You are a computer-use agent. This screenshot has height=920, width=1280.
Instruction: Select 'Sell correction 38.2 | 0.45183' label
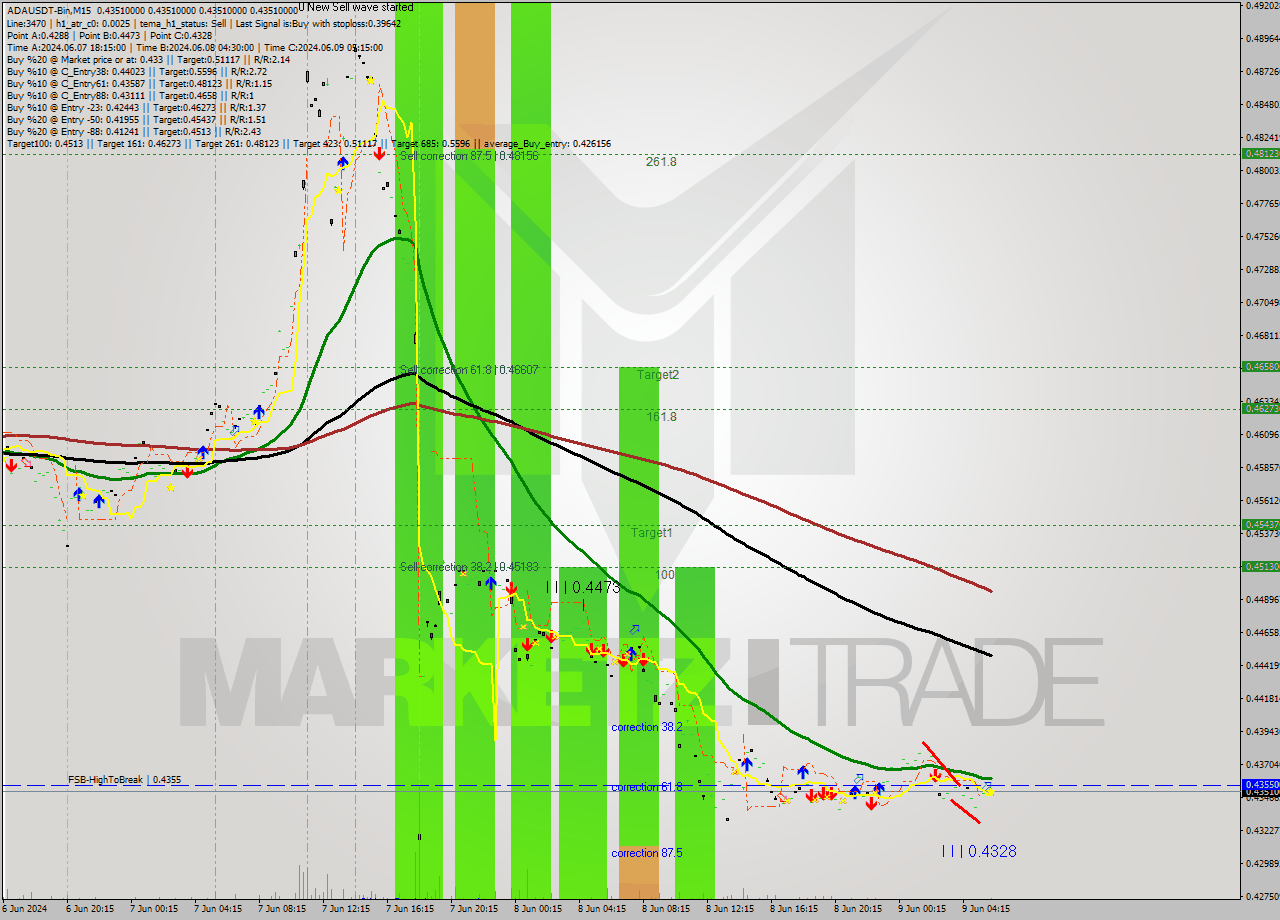[x=469, y=567]
